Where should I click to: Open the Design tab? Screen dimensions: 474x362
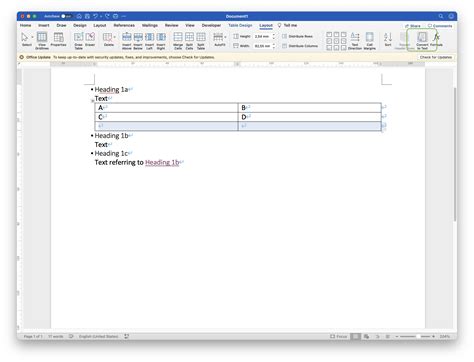pyautogui.click(x=80, y=25)
